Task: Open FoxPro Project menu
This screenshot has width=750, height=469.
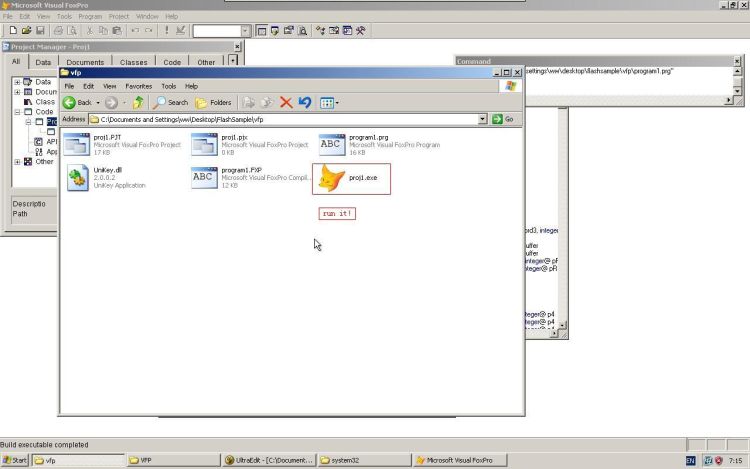Action: tap(119, 16)
